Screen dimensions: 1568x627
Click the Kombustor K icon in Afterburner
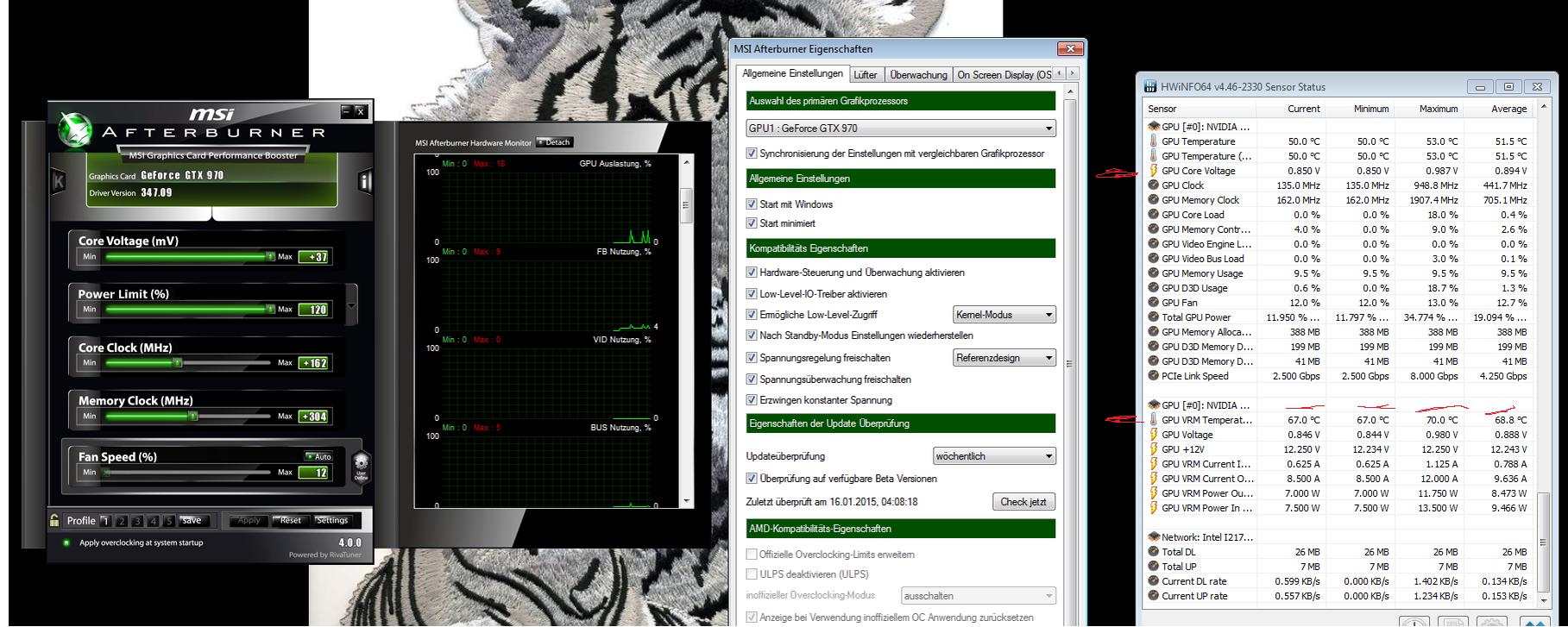[59, 181]
